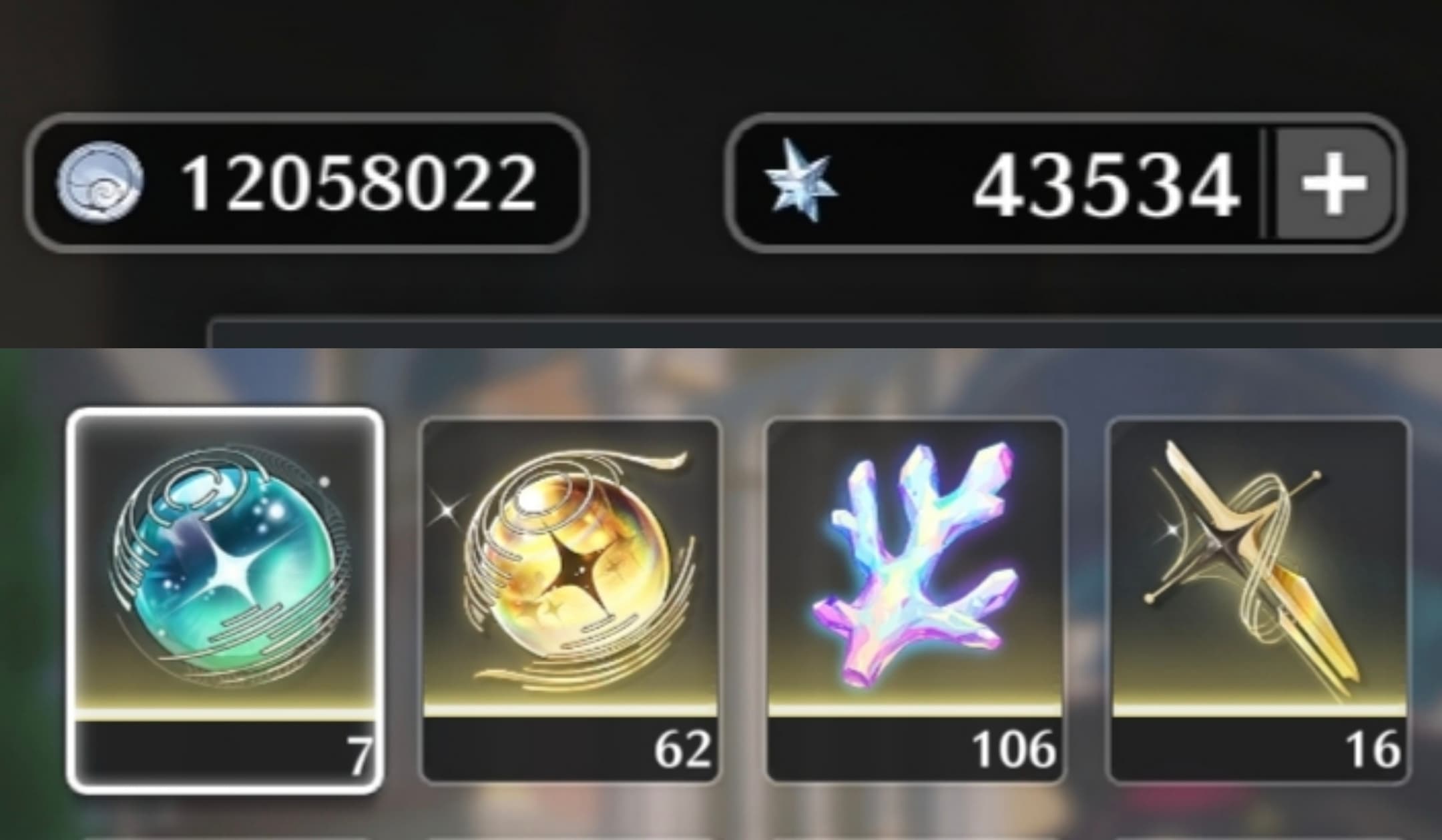Click the Astrite star crystal icon

(800, 180)
